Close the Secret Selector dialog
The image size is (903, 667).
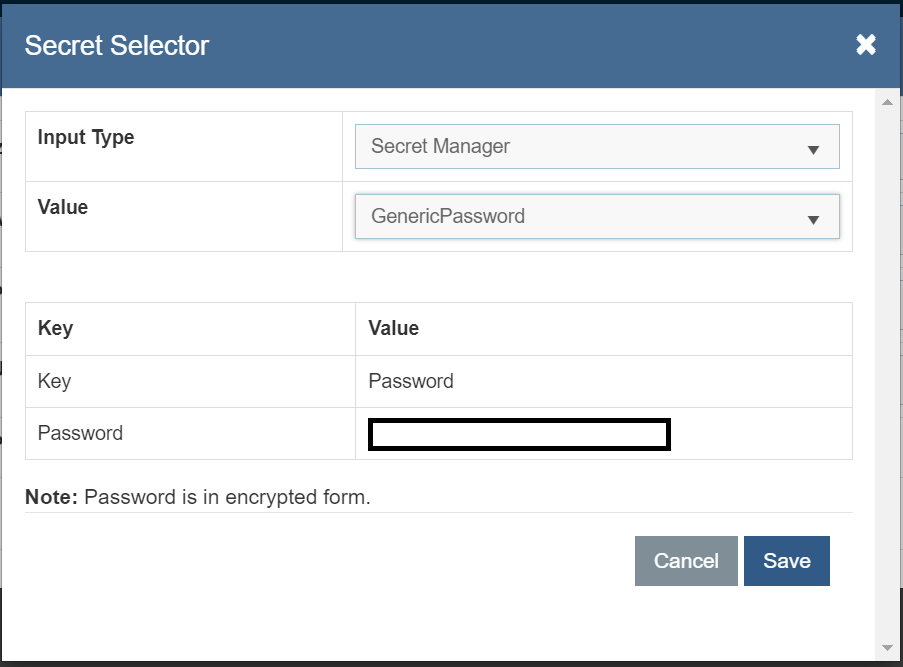pos(866,45)
